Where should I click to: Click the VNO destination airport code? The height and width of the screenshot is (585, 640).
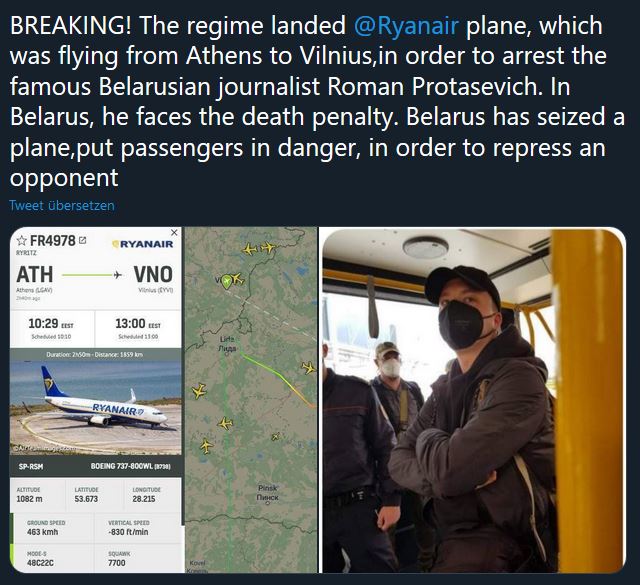153,274
